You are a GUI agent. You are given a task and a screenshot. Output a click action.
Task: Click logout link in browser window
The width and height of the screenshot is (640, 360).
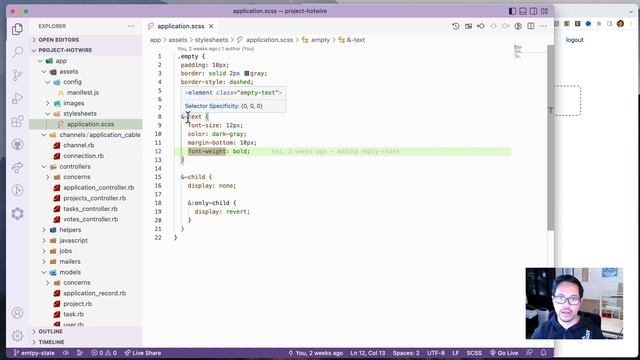[574, 40]
